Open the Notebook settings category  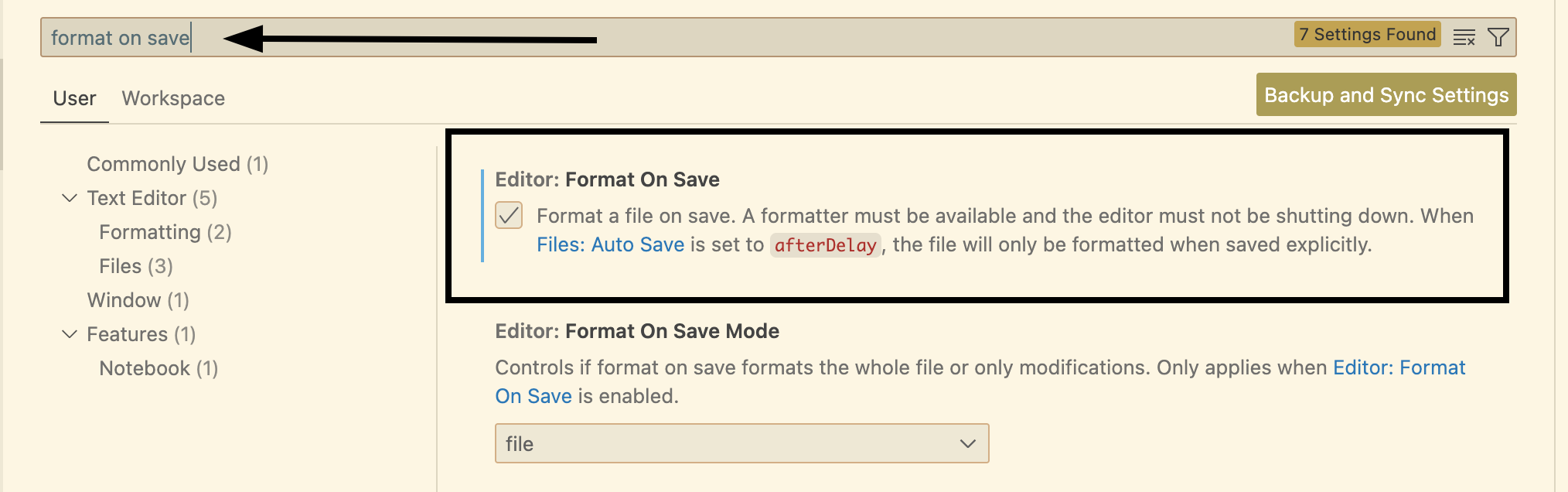tap(159, 368)
